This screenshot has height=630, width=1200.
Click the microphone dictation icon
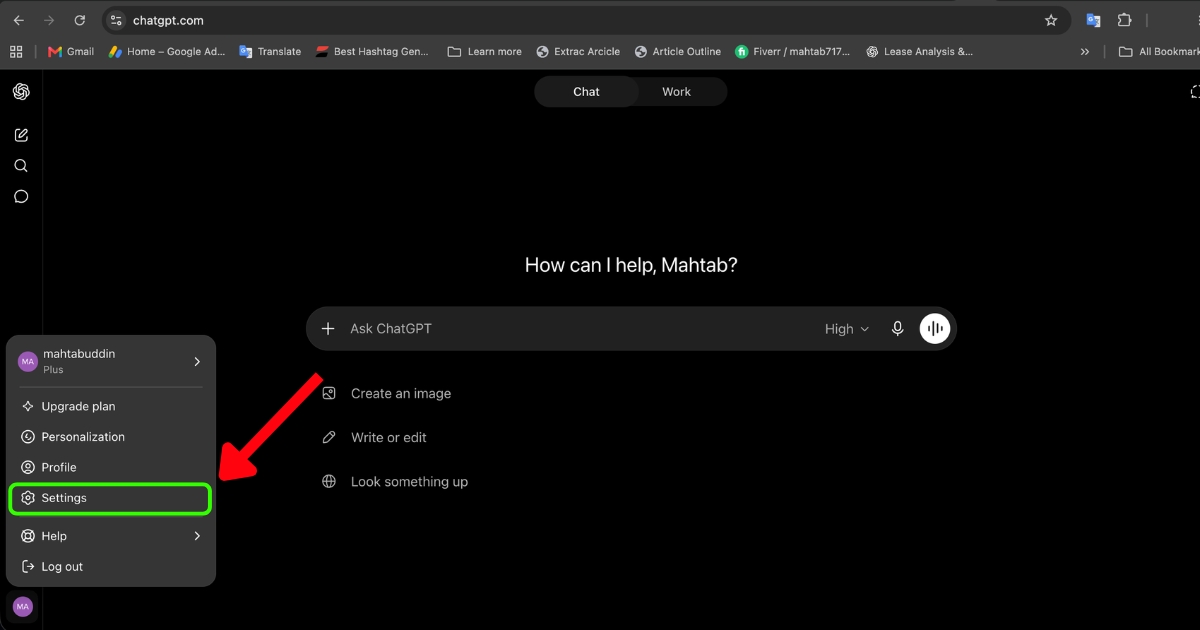[898, 329]
